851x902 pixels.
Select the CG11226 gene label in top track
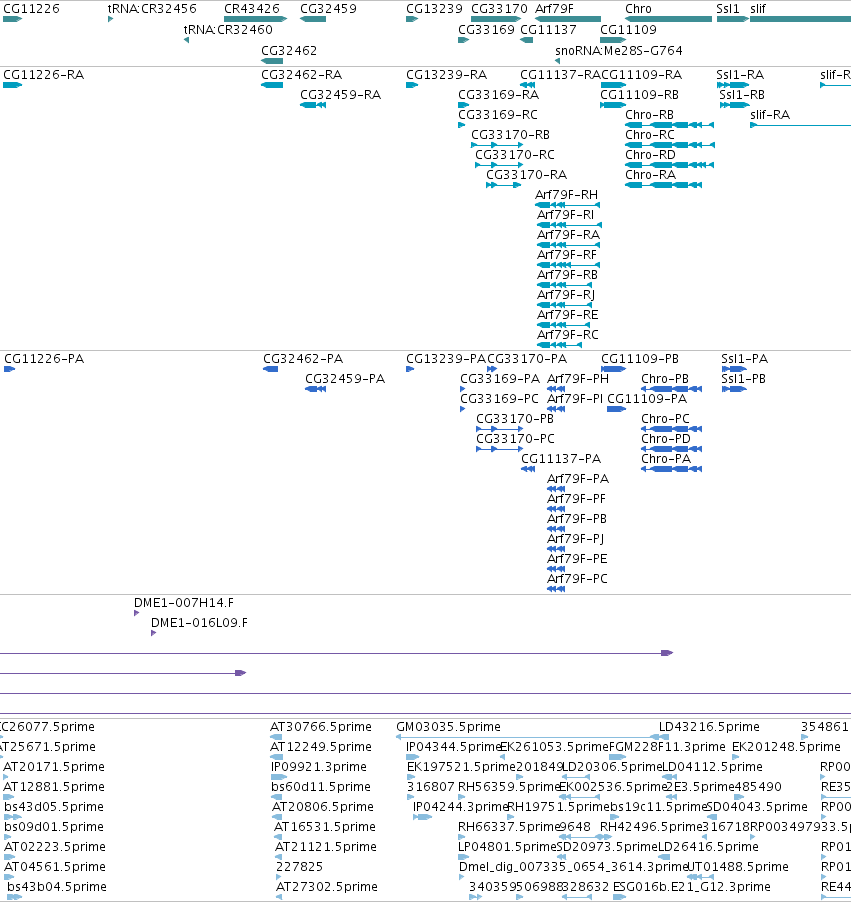click(x=31, y=9)
